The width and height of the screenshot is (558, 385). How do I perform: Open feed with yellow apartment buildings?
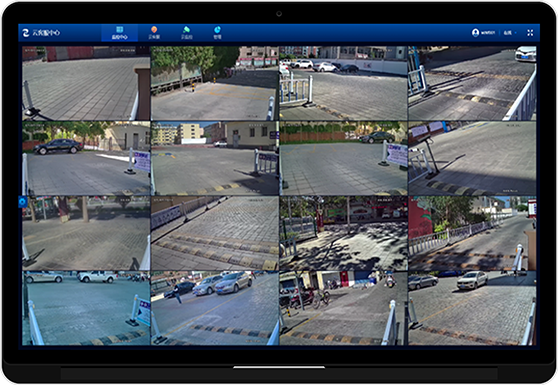[x=215, y=158]
